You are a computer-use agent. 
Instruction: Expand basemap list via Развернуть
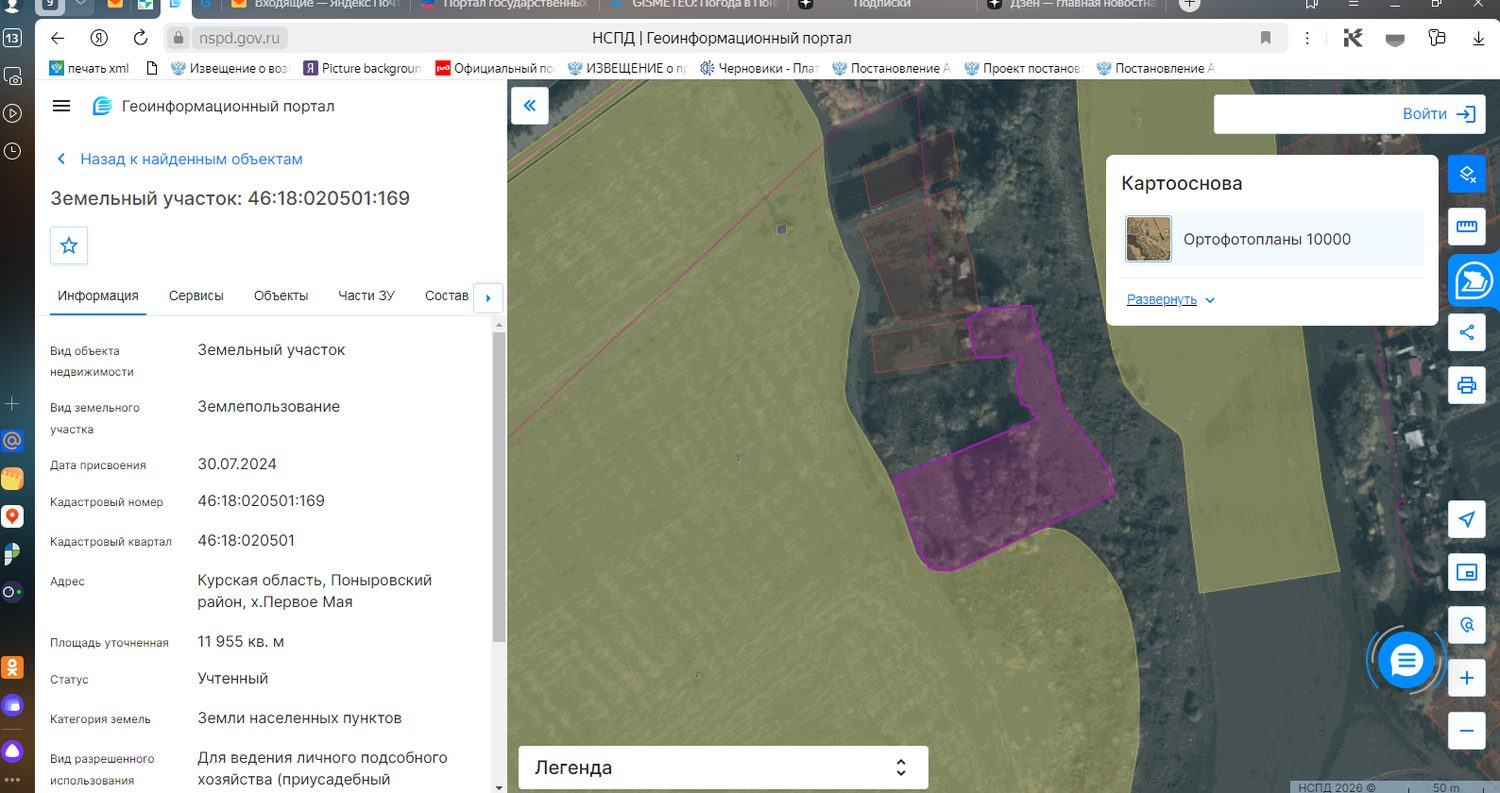(x=1171, y=299)
